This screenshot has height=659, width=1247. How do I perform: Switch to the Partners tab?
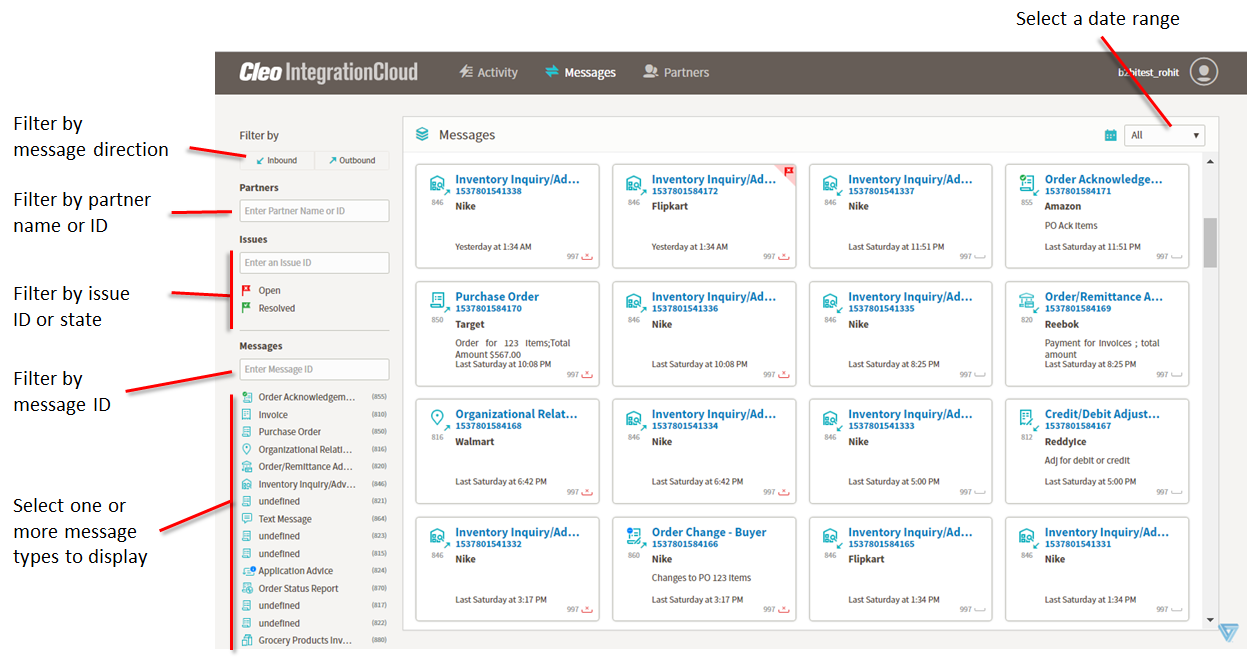click(676, 72)
